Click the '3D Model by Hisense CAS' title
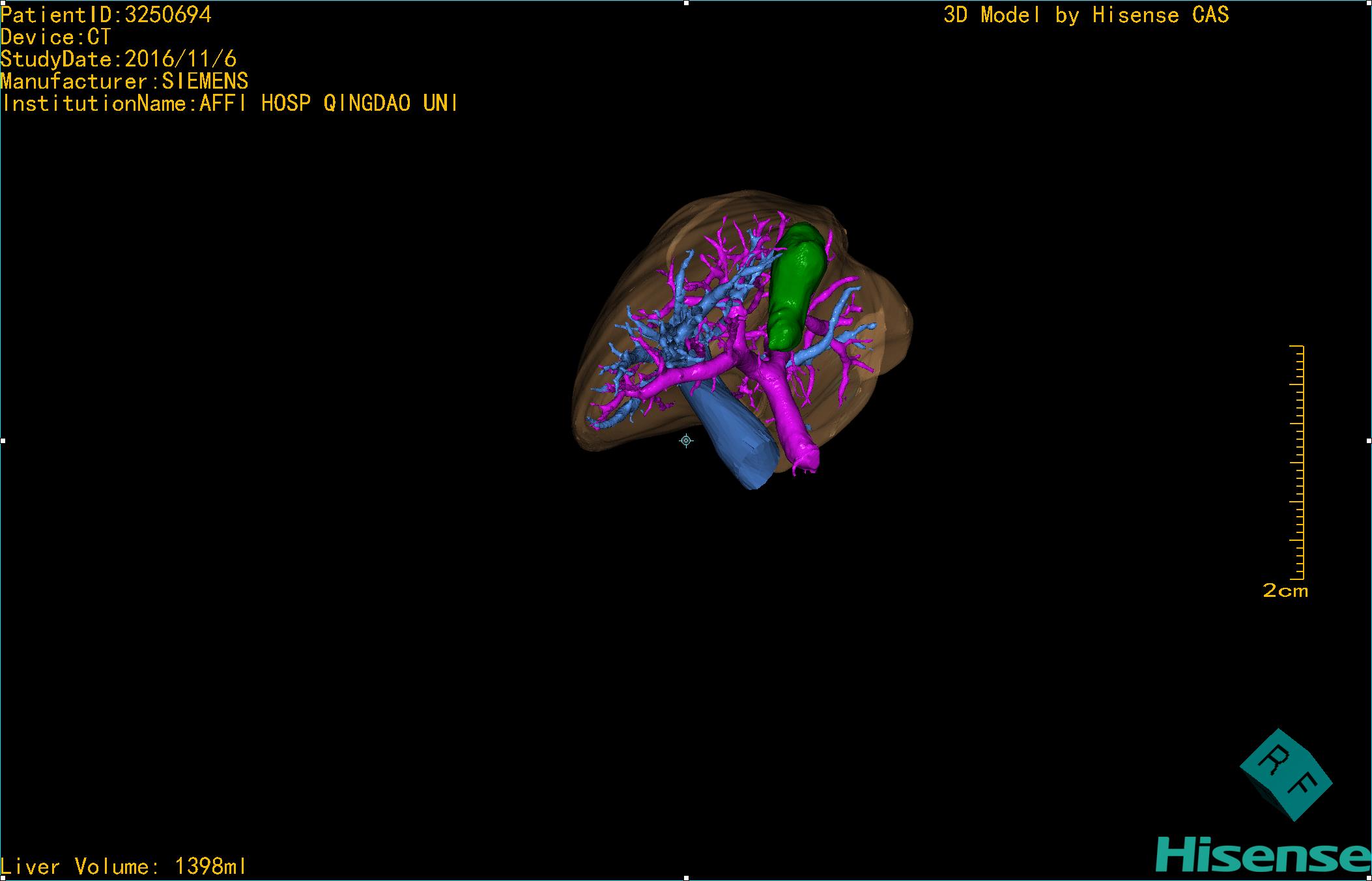 (1085, 14)
